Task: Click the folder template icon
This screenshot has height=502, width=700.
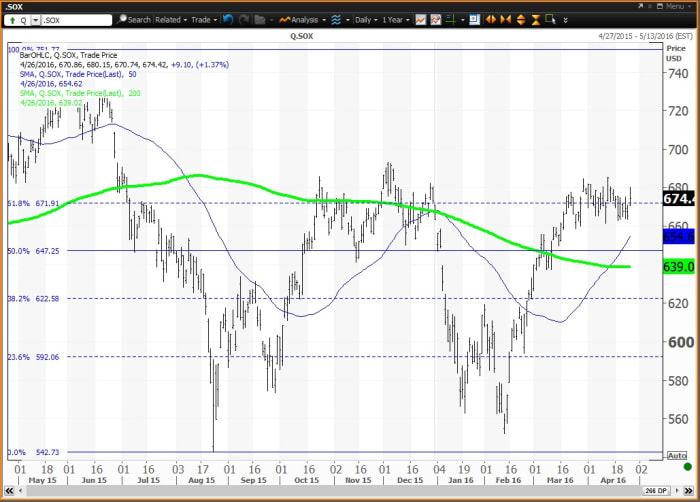Action: (x=260, y=20)
